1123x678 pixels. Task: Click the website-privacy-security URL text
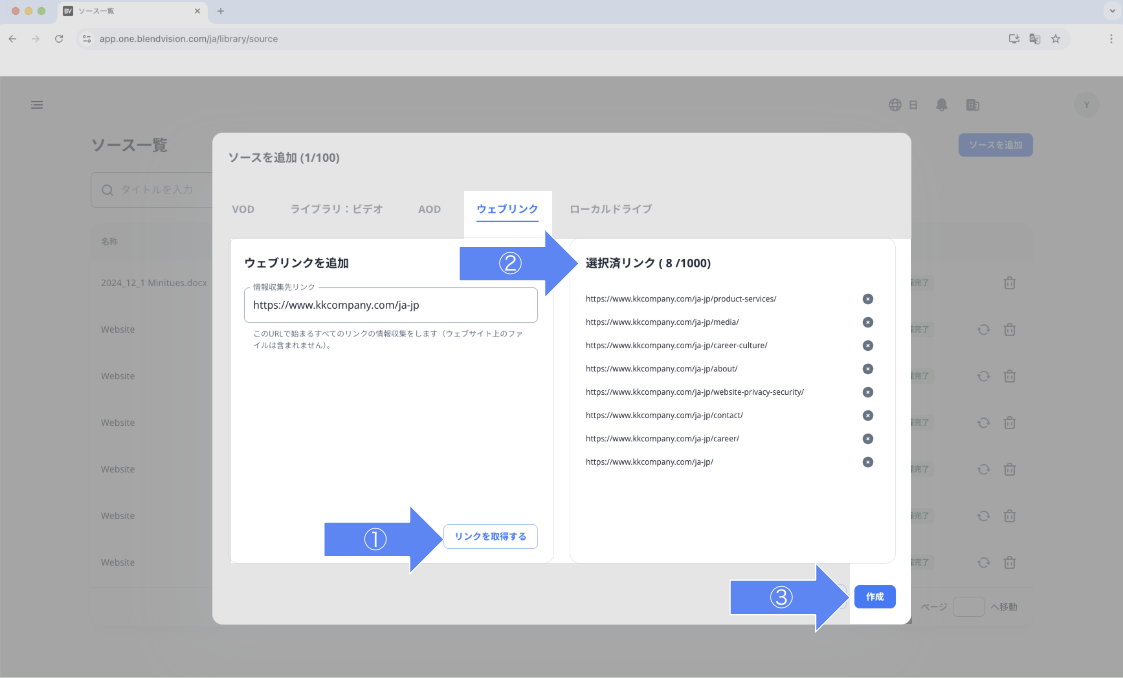click(695, 392)
